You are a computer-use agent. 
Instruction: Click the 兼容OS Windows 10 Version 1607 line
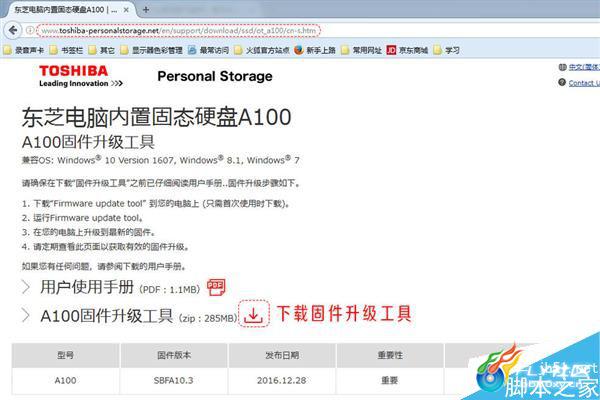pos(161,160)
